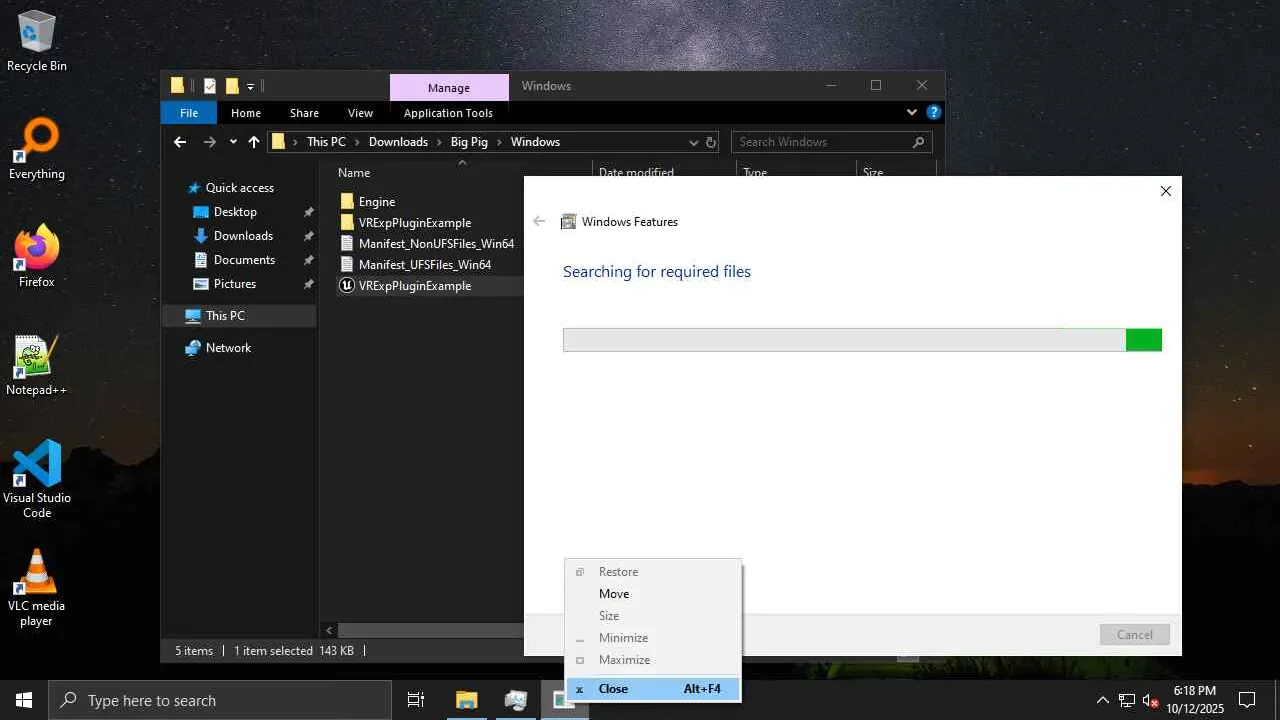Open Documents in the navigation pane
1280x720 pixels.
pyautogui.click(x=244, y=260)
